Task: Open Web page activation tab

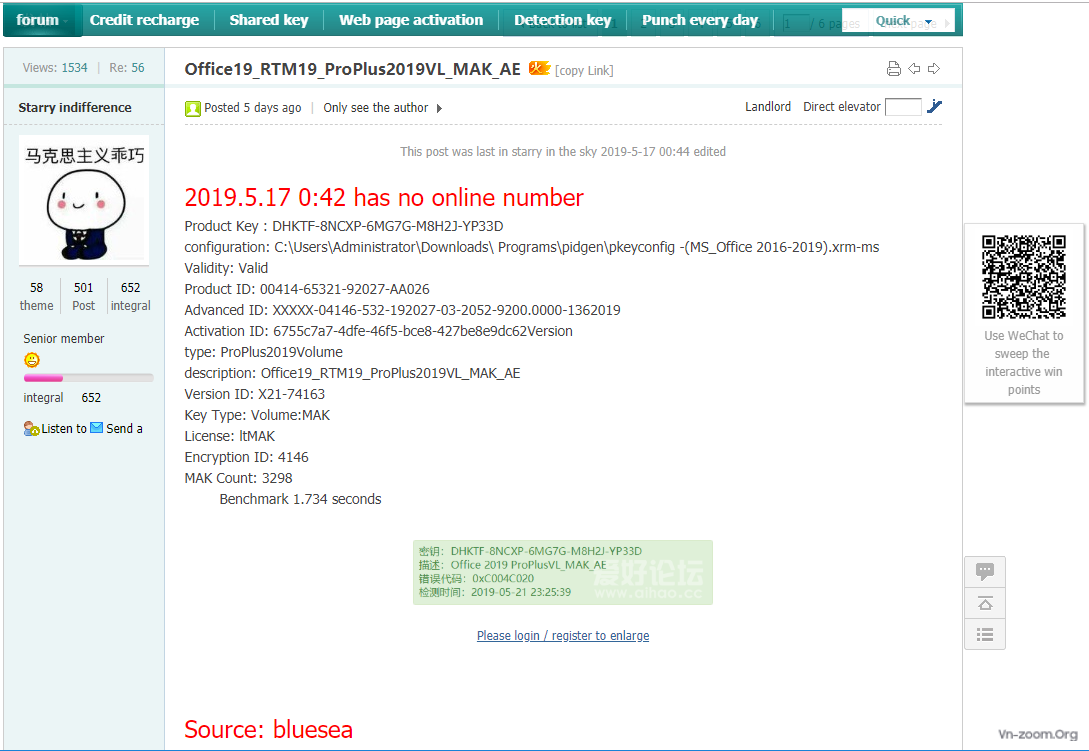Action: point(411,20)
